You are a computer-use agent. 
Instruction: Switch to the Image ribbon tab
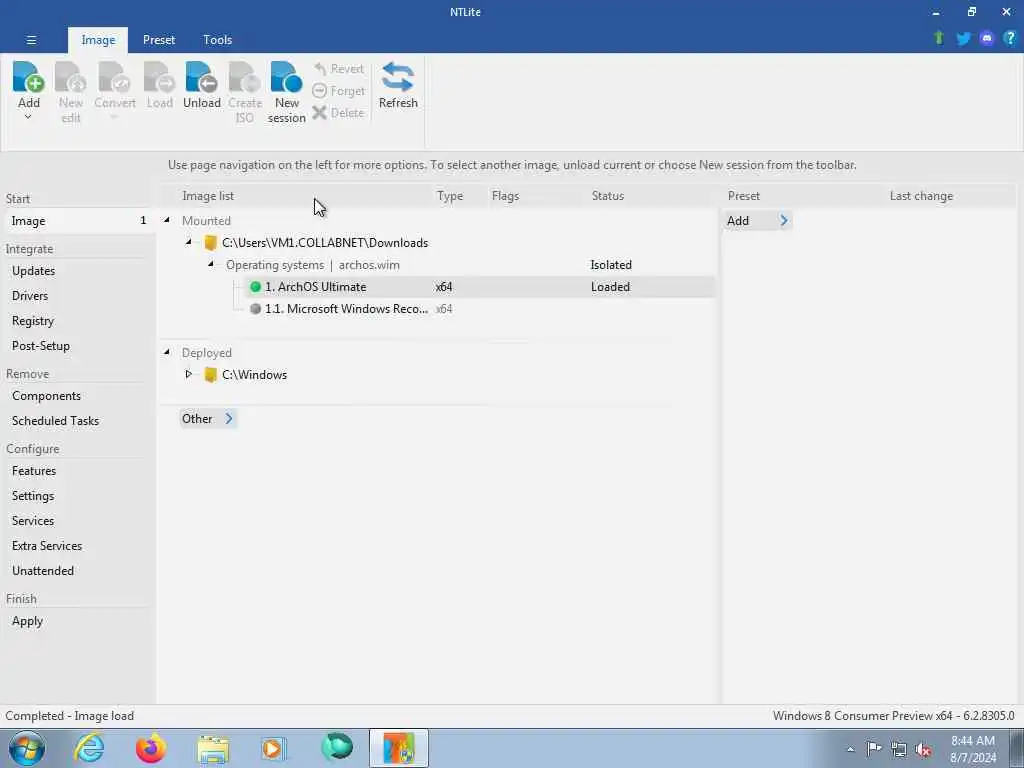pos(98,40)
